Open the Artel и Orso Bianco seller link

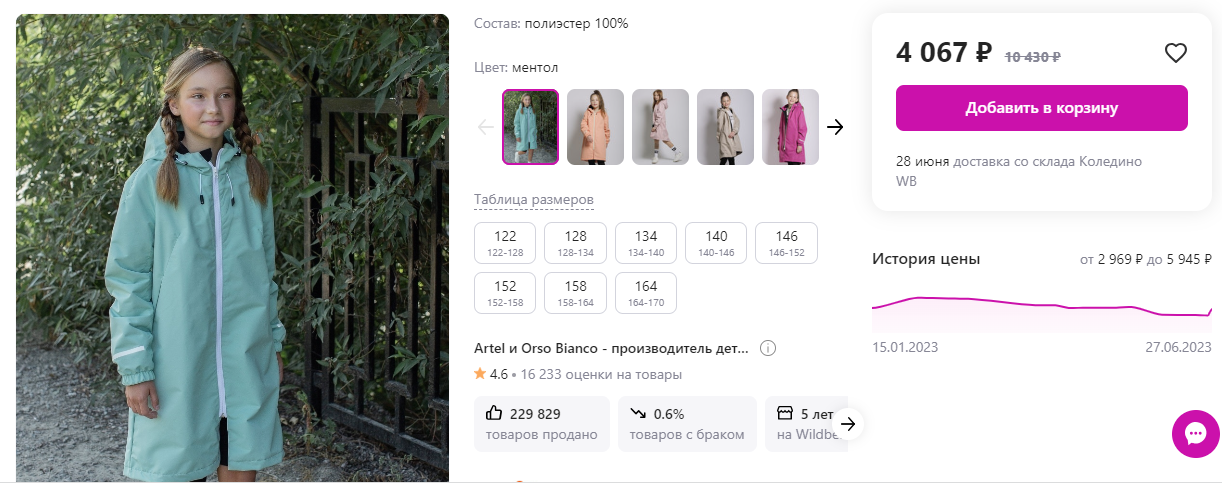(x=611, y=349)
